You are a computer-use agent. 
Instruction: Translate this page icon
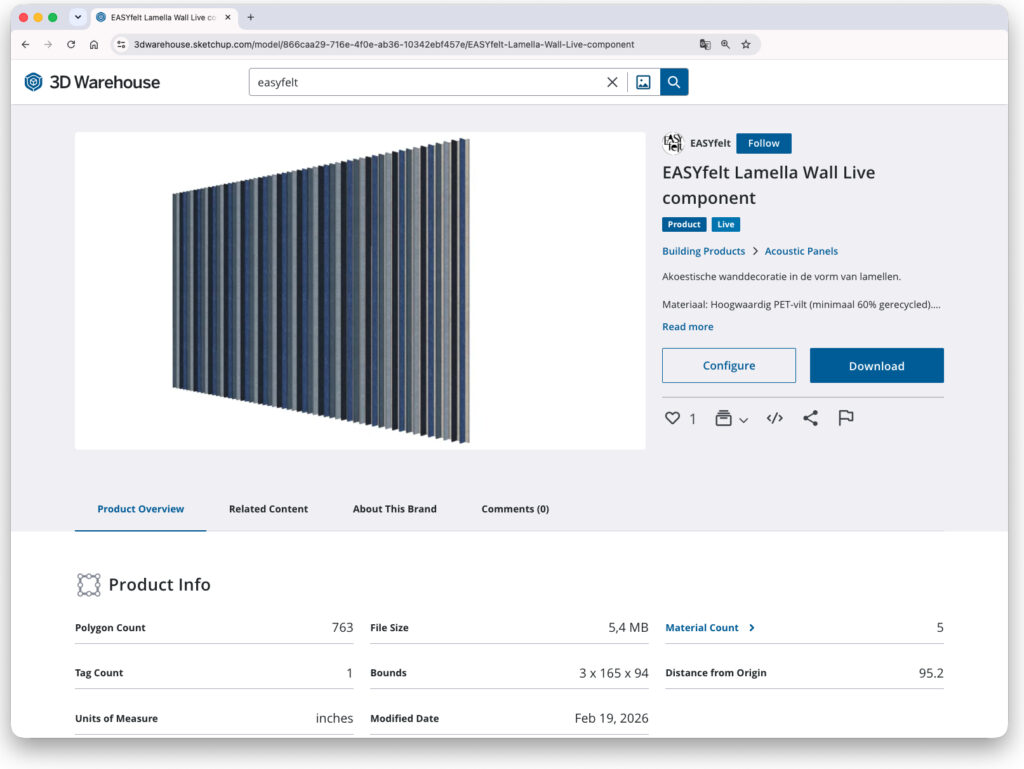705,44
